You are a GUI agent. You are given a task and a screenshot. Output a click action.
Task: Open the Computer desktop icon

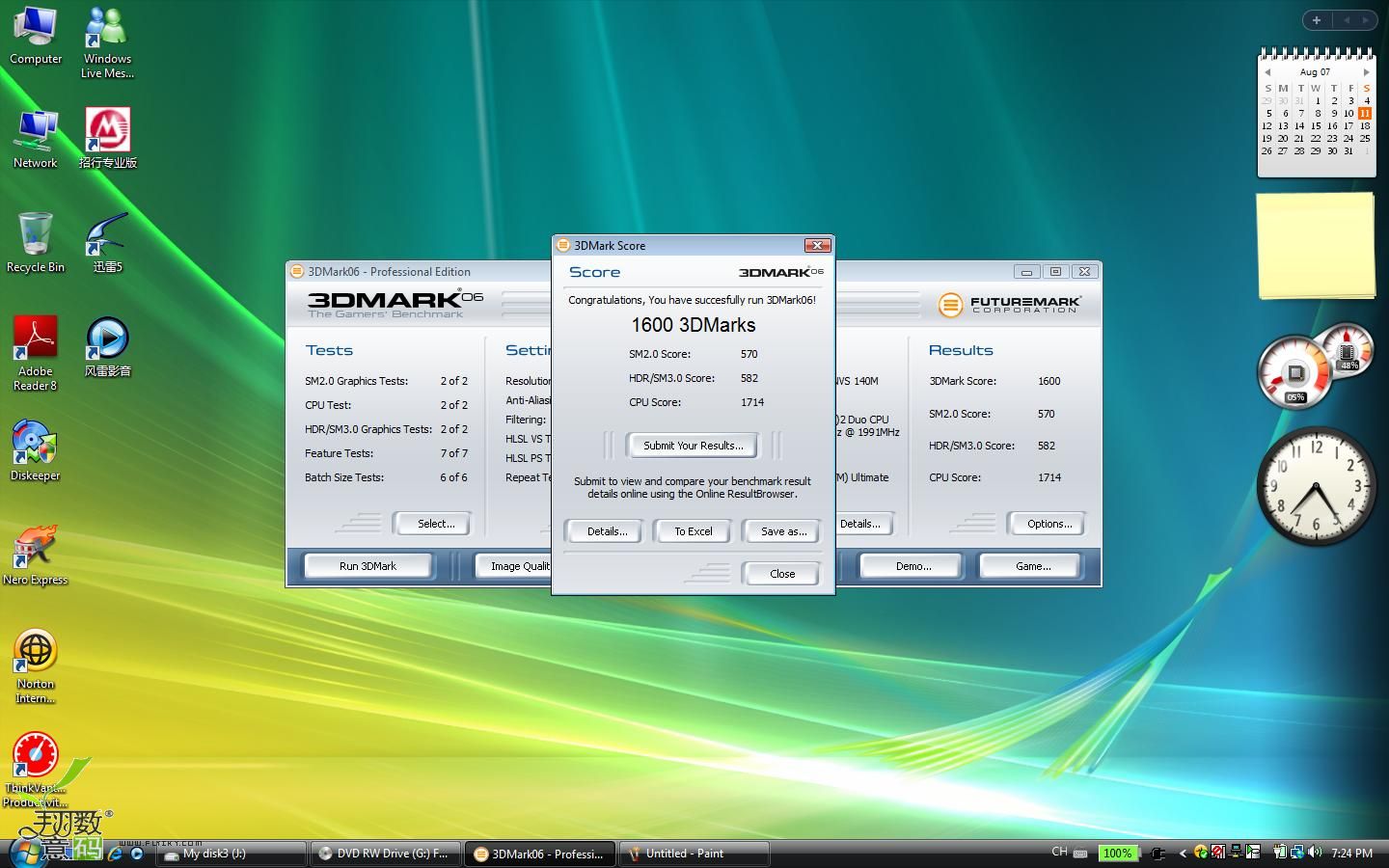click(36, 37)
